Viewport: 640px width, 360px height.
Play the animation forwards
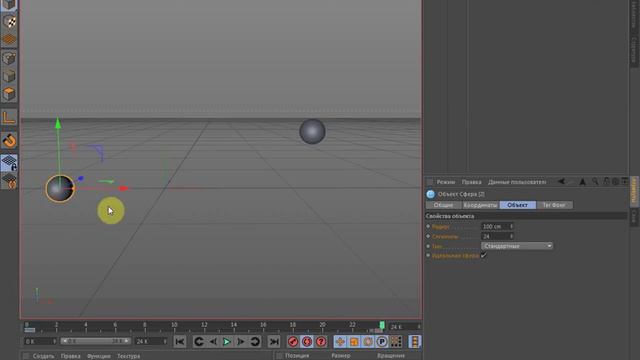(x=227, y=342)
